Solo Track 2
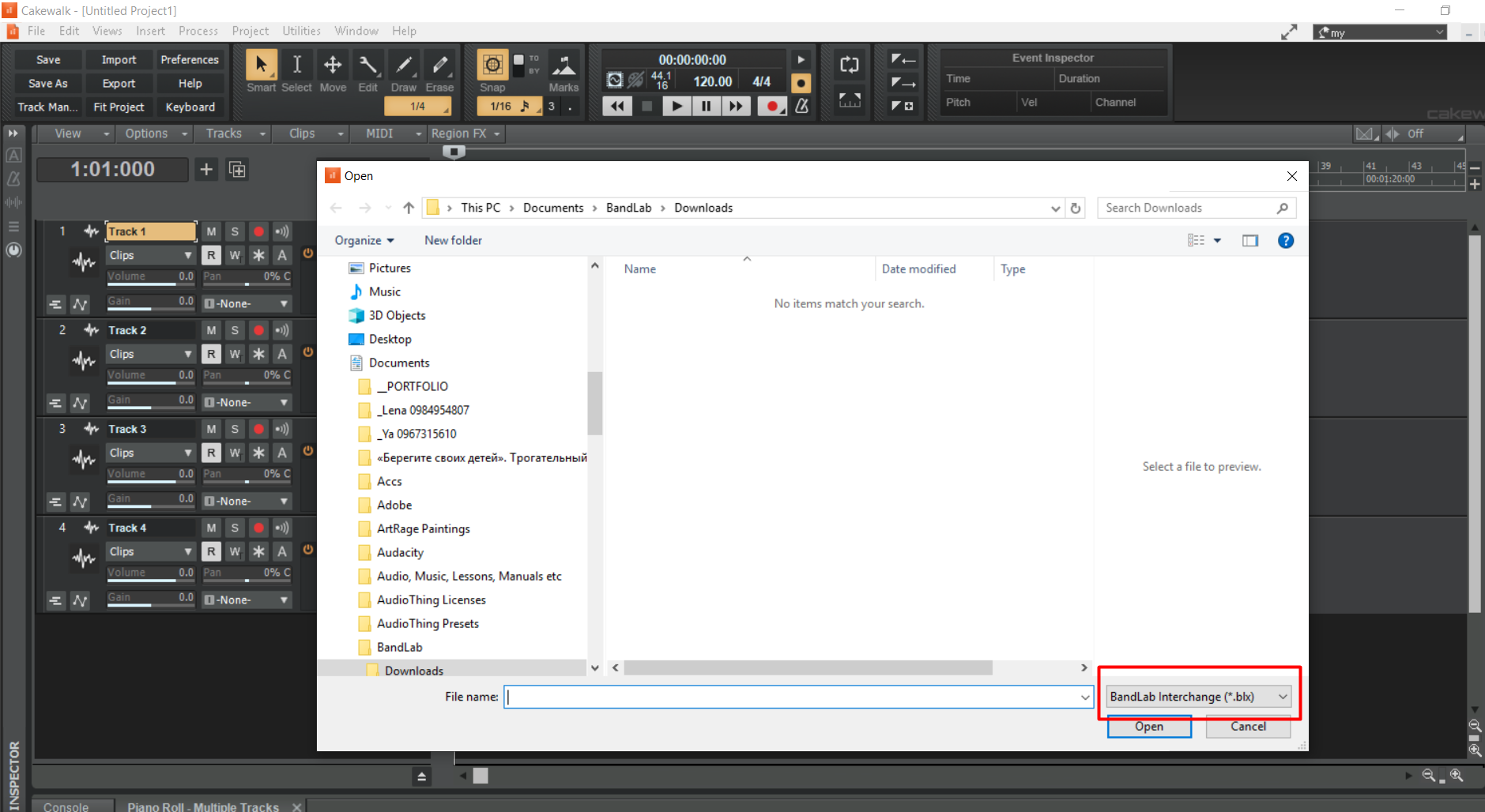This screenshot has height=812, width=1485. coord(235,330)
